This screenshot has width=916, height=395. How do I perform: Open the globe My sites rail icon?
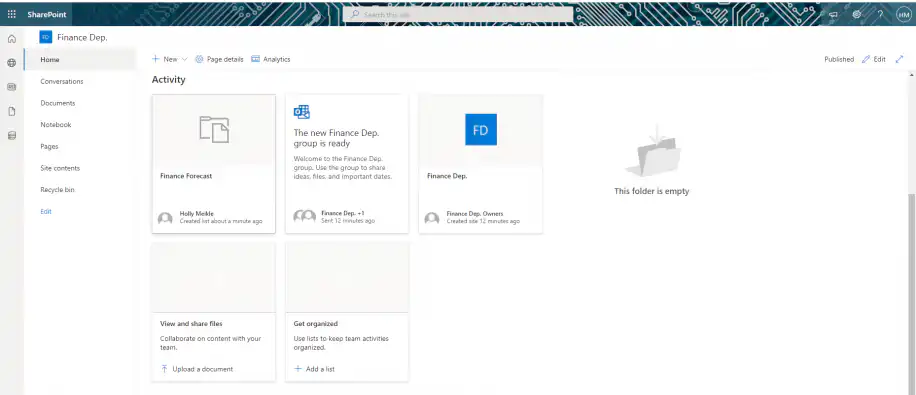[12, 63]
